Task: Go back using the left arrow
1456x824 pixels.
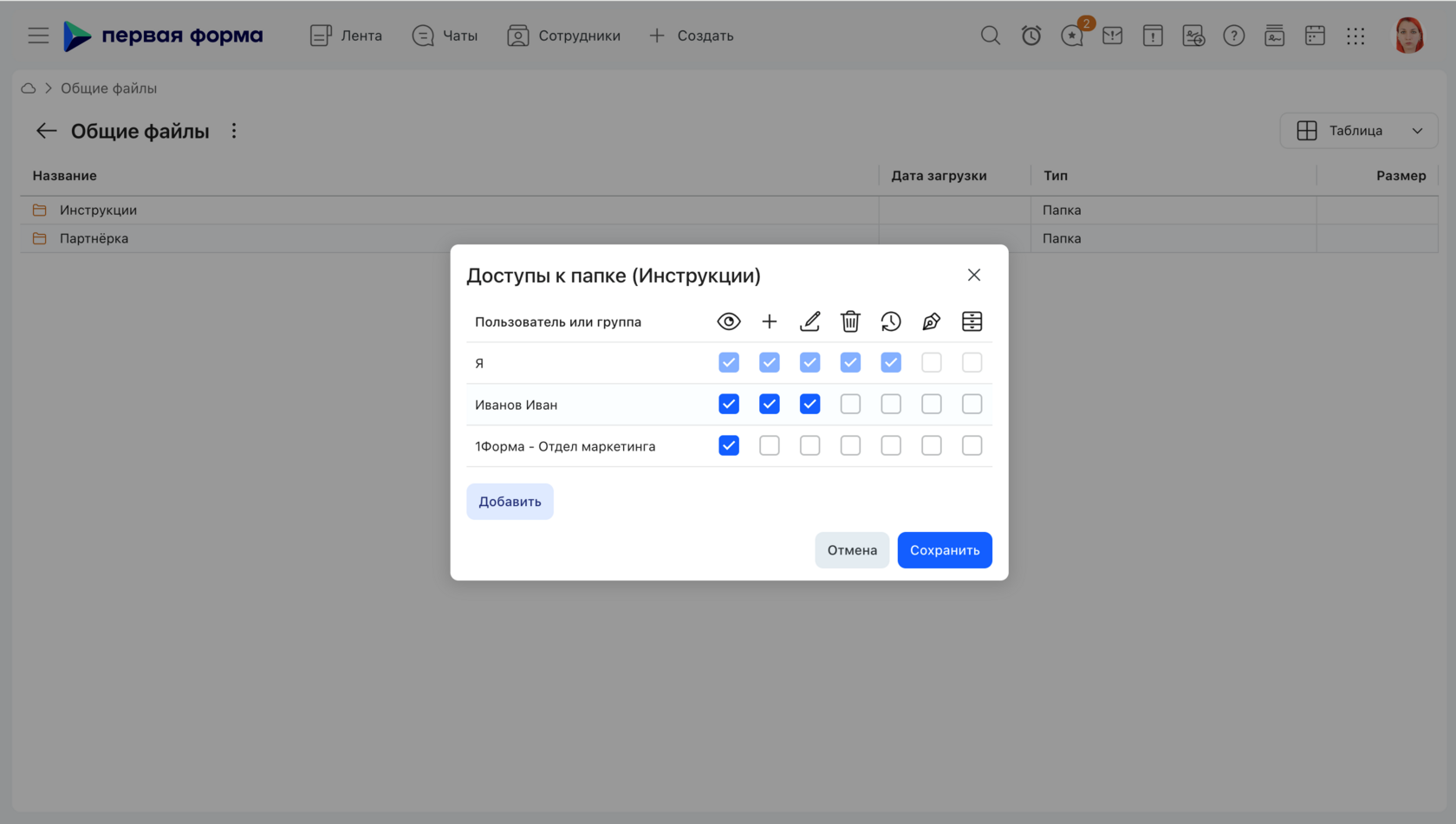Action: click(46, 131)
